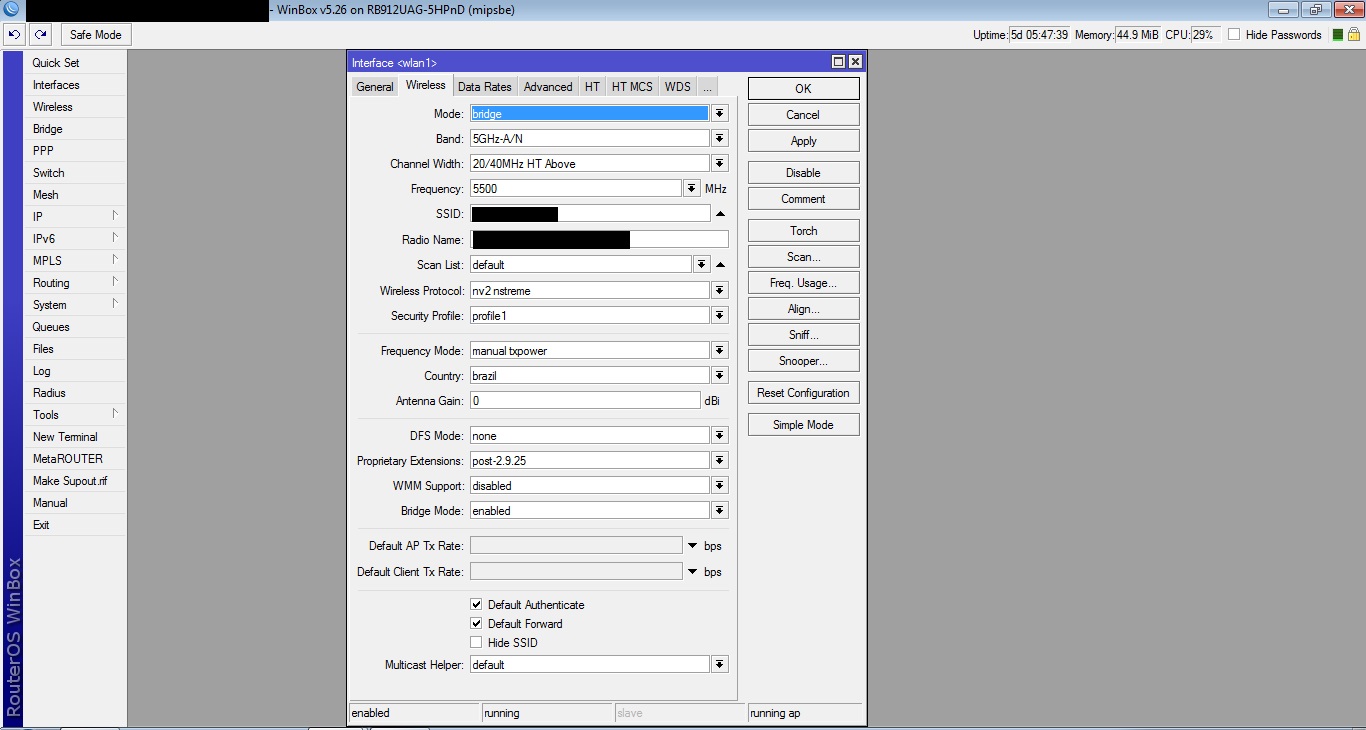Click the WinBox logo in title bar
Viewport: 1366px width, 730px height.
11,10
